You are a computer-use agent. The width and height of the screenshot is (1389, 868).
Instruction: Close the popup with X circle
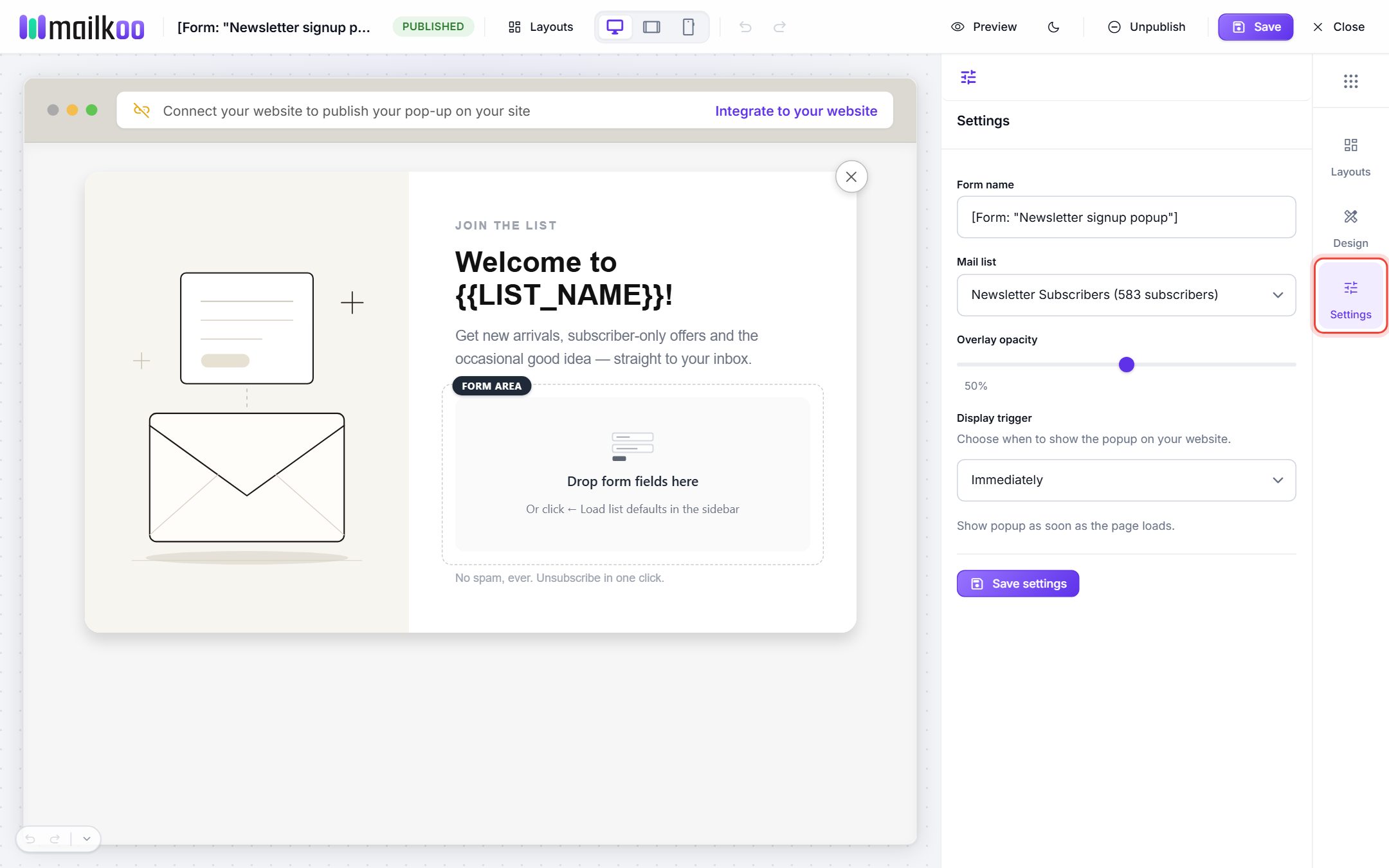(x=851, y=177)
